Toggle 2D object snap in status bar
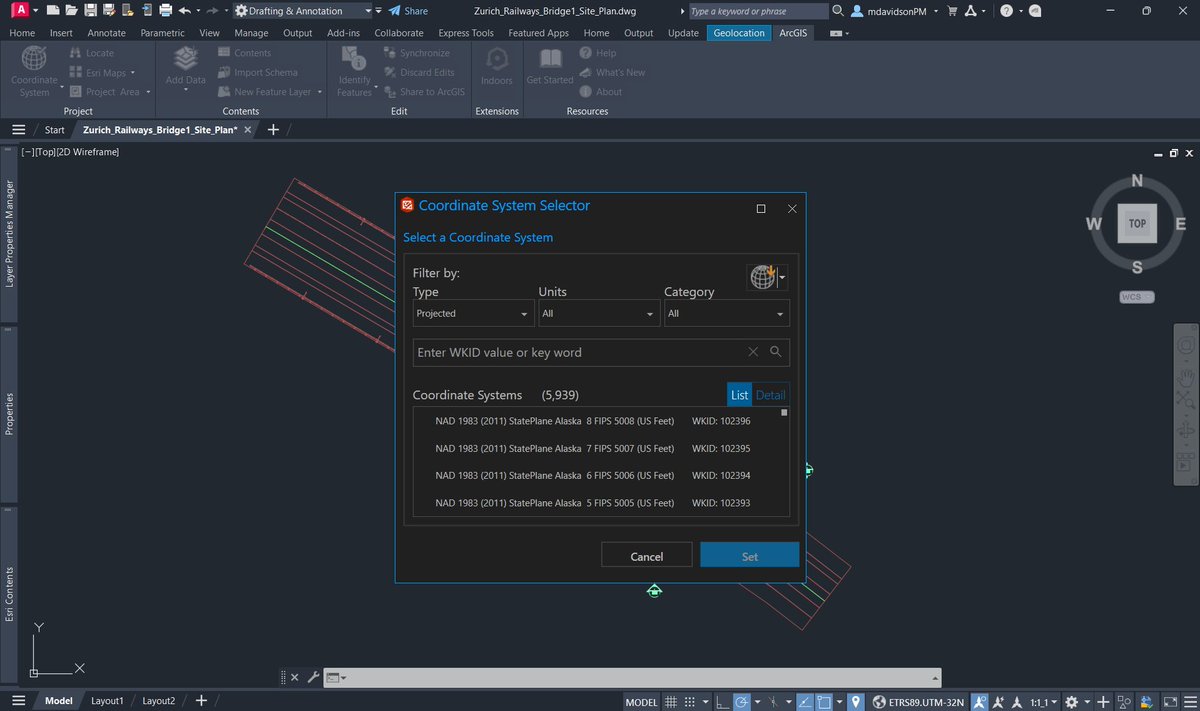Viewport: 1200px width, 711px height. (824, 702)
